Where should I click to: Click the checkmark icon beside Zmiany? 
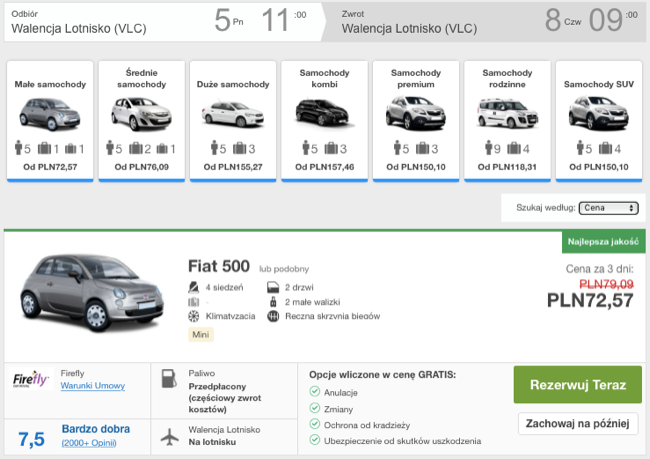pos(315,408)
